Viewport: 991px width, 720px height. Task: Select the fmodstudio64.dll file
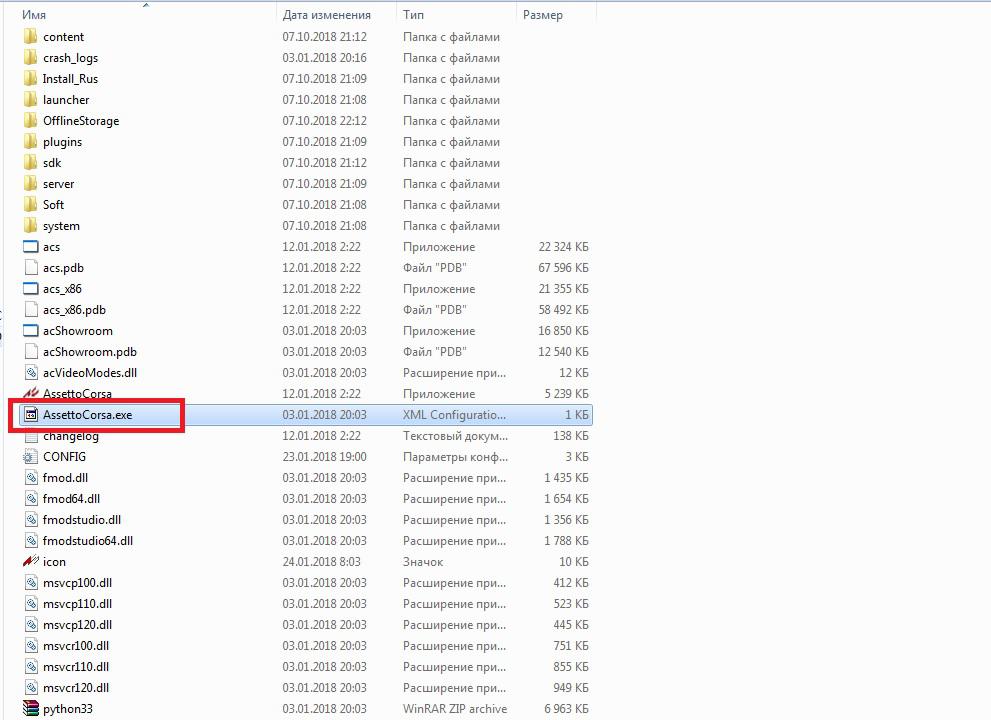click(87, 541)
